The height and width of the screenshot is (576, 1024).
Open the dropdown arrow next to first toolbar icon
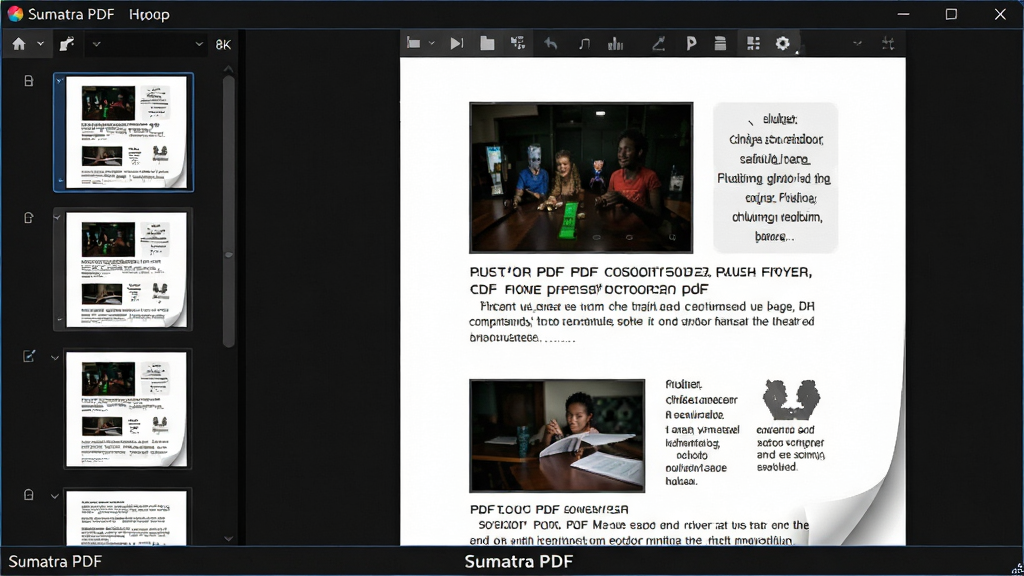432,44
